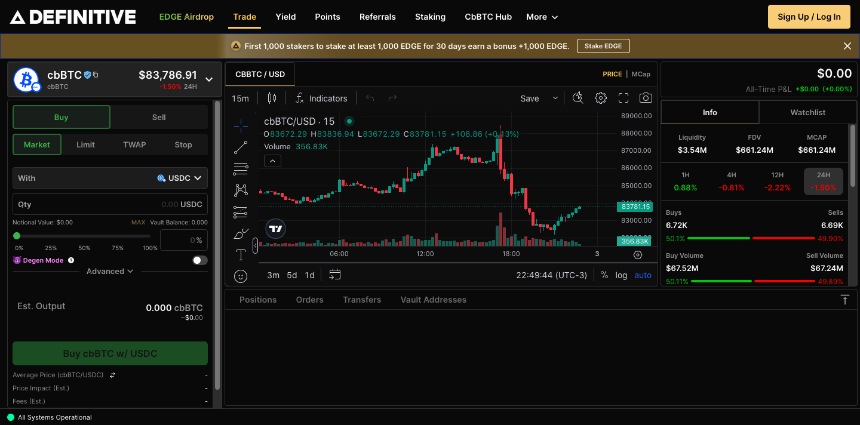This screenshot has height=425, width=860.
Task: Open the Fibonacci retracement tool
Action: click(241, 168)
